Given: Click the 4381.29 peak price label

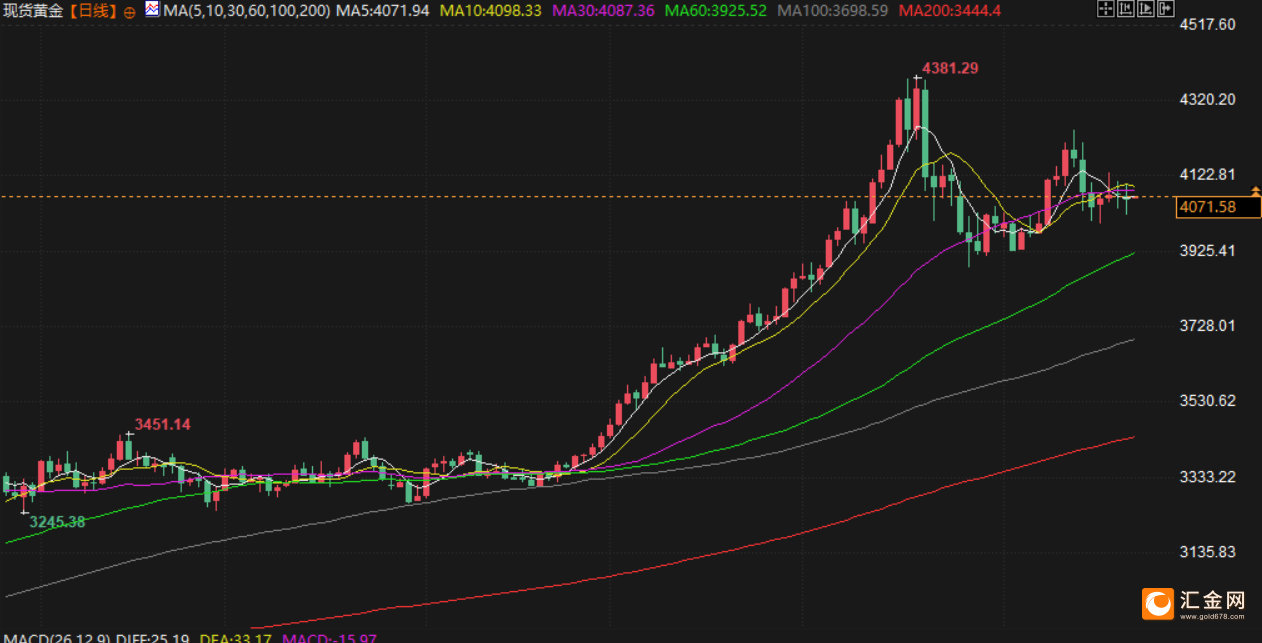Looking at the screenshot, I should coord(950,68).
